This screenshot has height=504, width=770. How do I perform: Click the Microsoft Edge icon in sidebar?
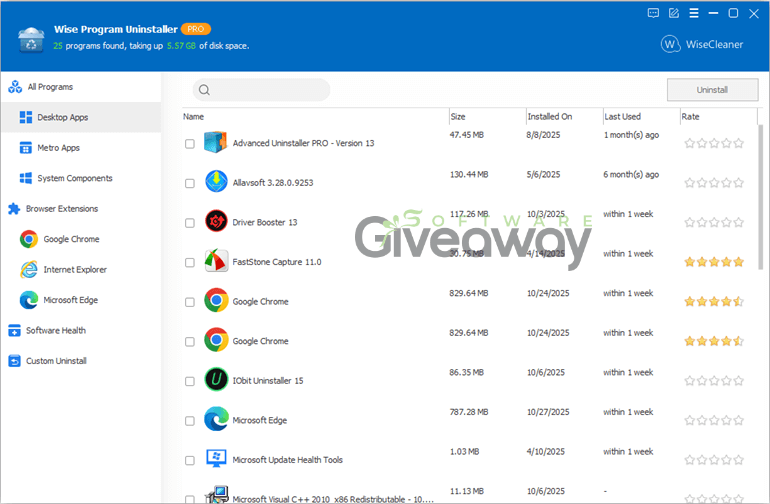pyautogui.click(x=29, y=300)
